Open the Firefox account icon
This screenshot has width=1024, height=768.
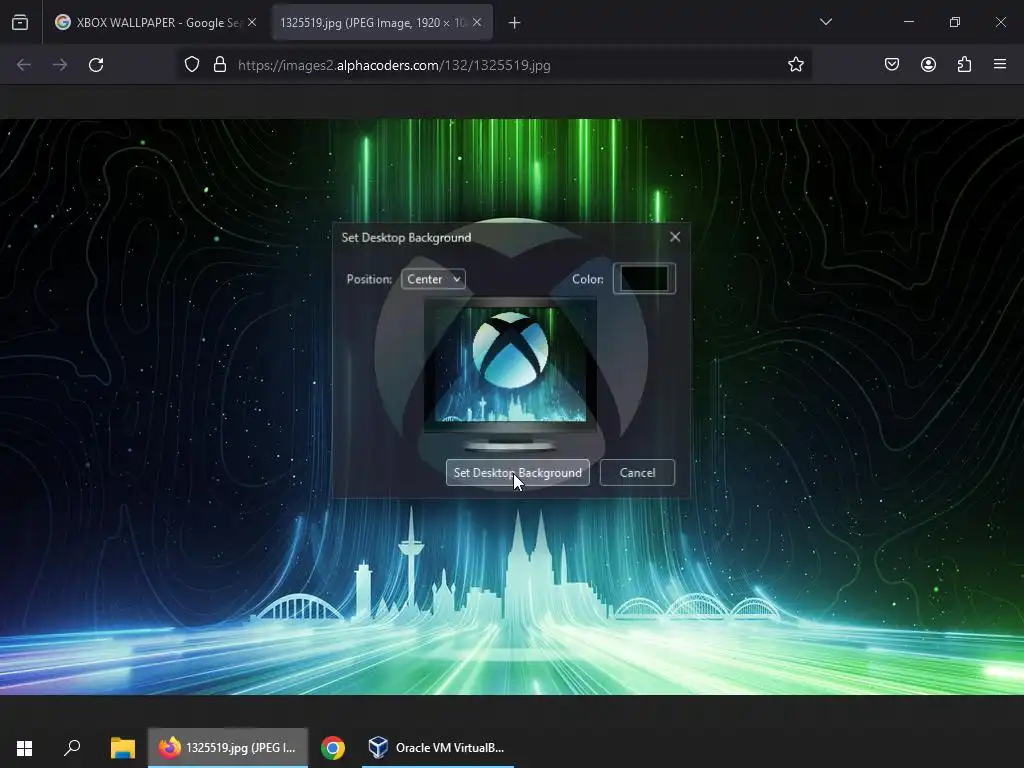coord(928,64)
